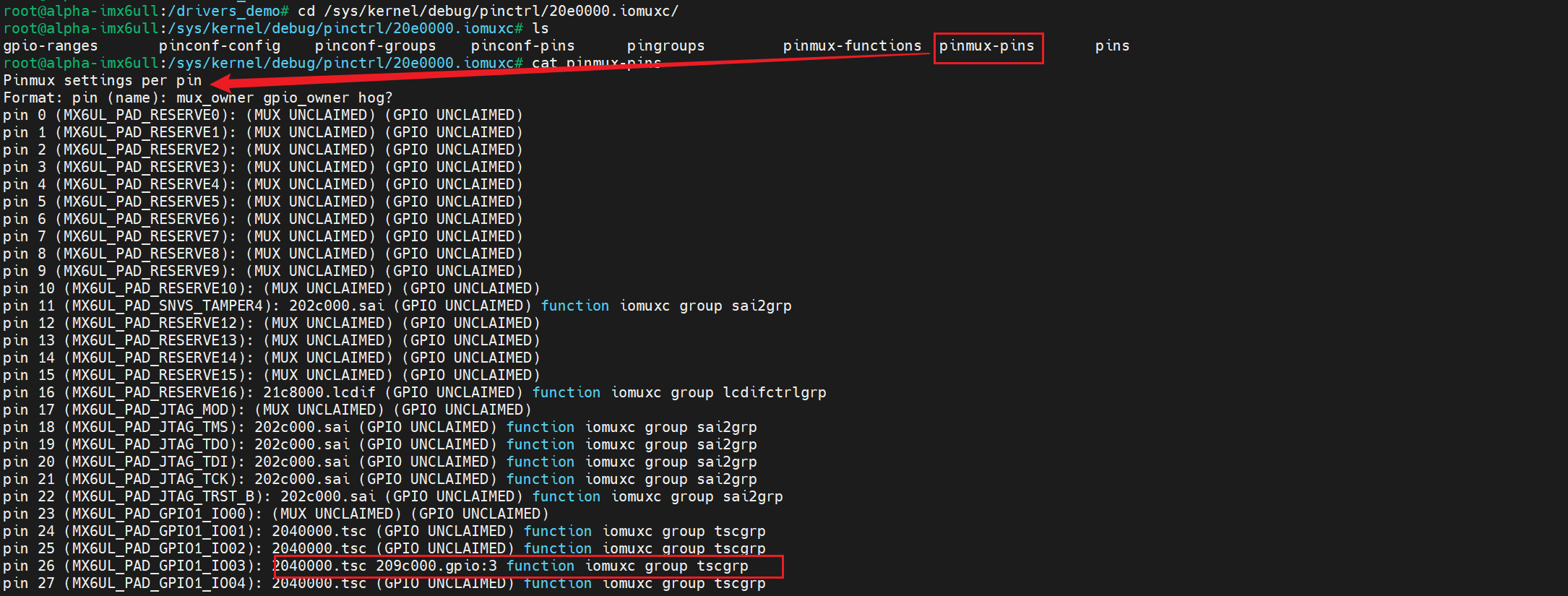Click the 'Pinmux settings per pin' header line
The height and width of the screenshot is (596, 1568).
point(103,81)
